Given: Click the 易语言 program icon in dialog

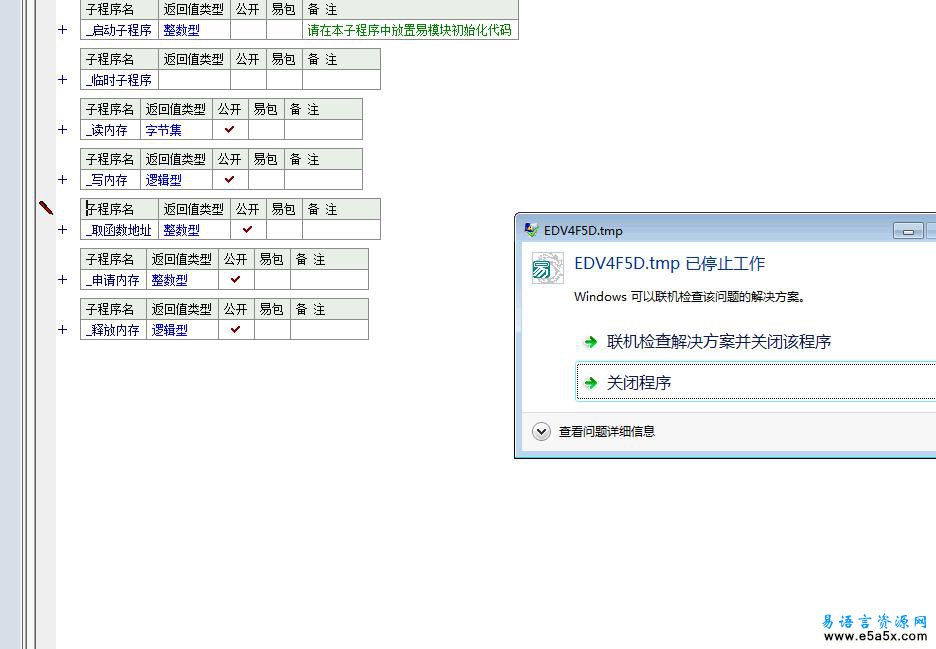Looking at the screenshot, I should pyautogui.click(x=547, y=268).
